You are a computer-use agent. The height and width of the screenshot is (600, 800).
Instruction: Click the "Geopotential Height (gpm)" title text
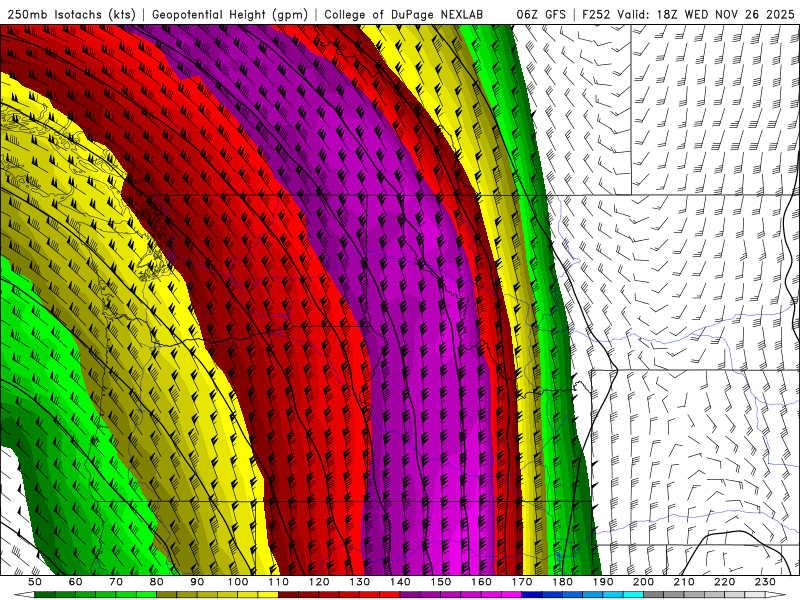(x=230, y=14)
